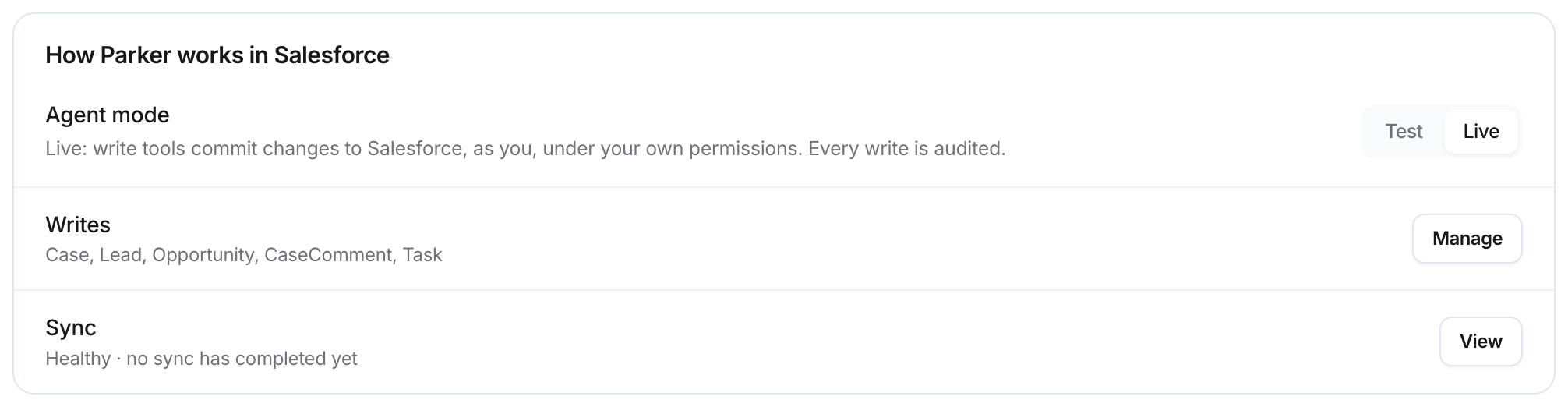This screenshot has height=407, width=1568.
Task: Click the no sync has completed yet text
Action: (242, 359)
